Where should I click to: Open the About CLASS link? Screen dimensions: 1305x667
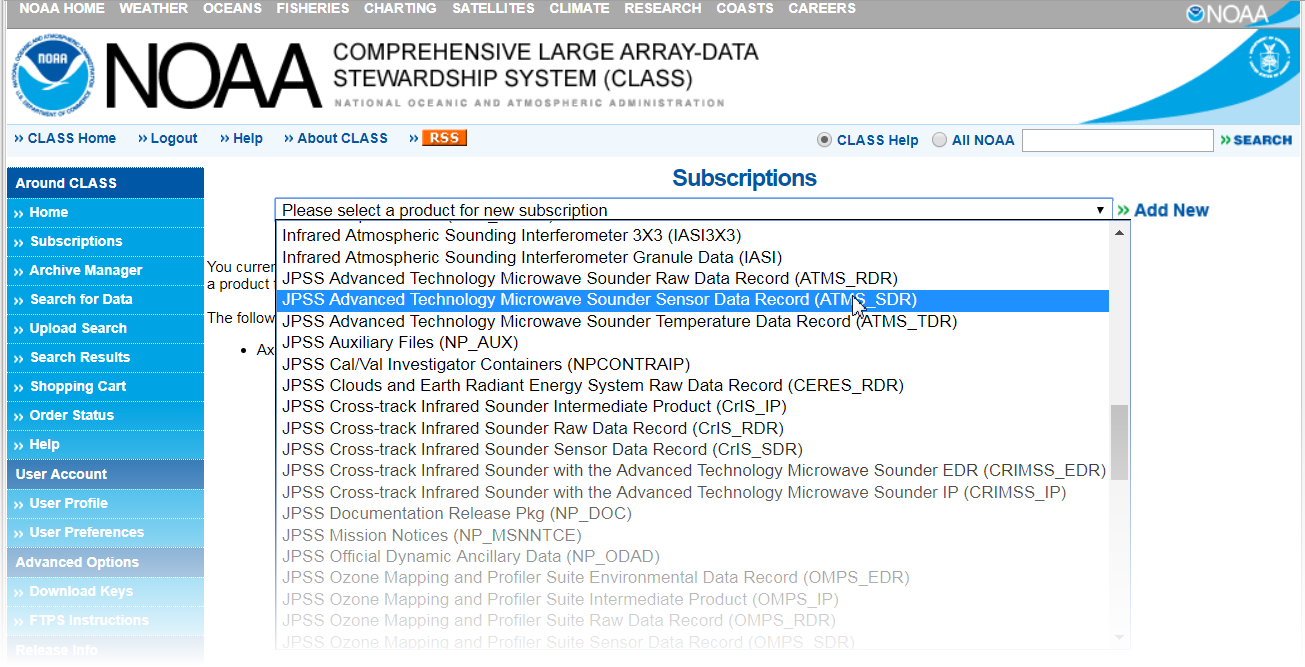click(x=336, y=139)
